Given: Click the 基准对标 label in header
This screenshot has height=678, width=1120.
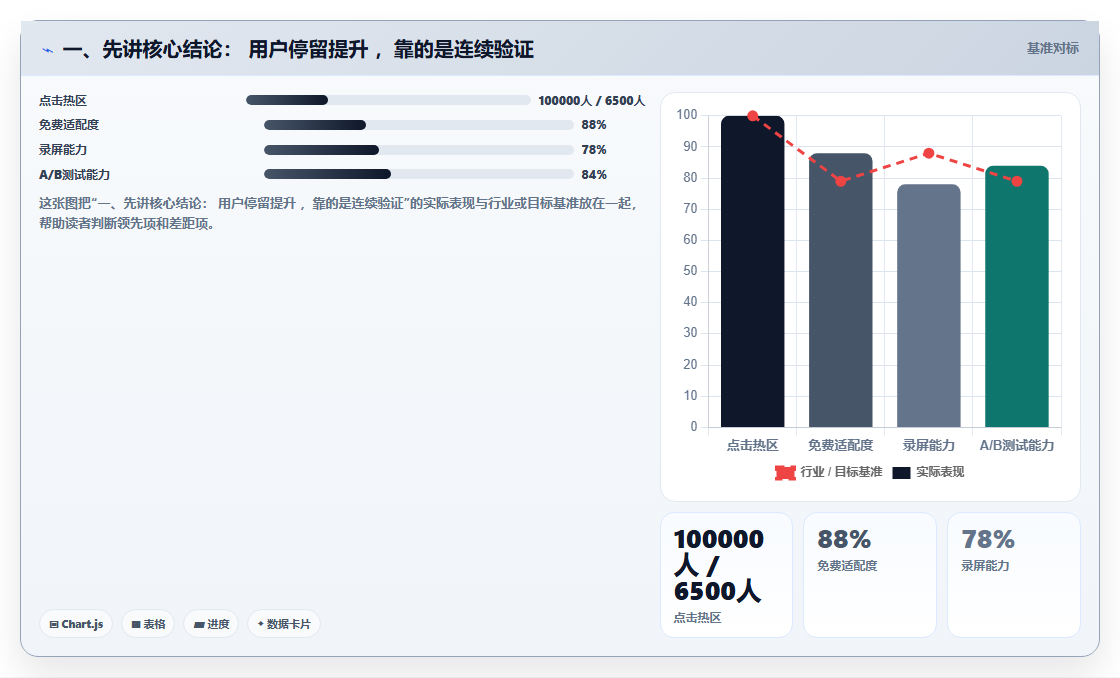Looking at the screenshot, I should (x=1053, y=49).
